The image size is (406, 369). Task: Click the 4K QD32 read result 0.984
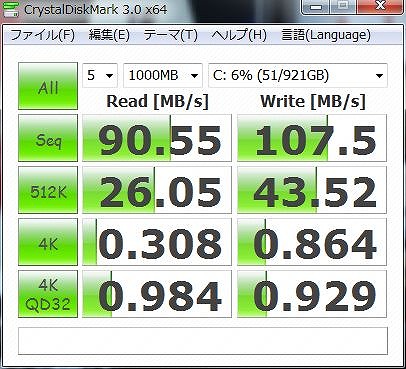tap(157, 294)
